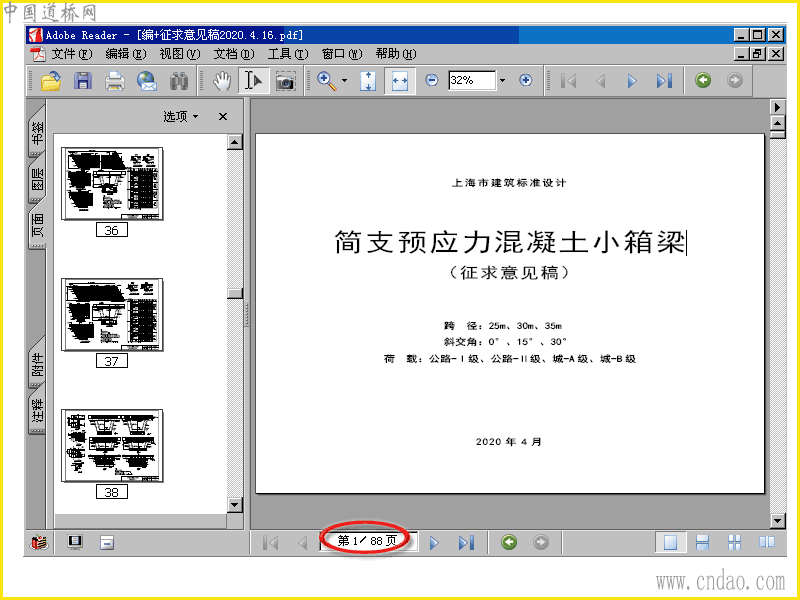Go to previous view in top toolbar

[703, 80]
